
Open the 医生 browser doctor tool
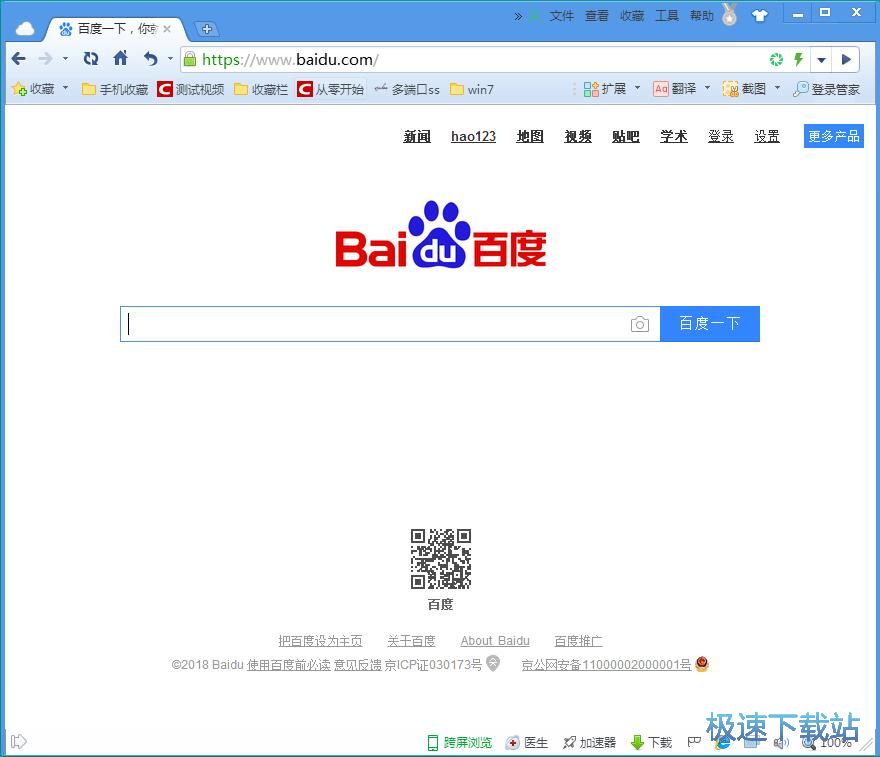[x=526, y=742]
